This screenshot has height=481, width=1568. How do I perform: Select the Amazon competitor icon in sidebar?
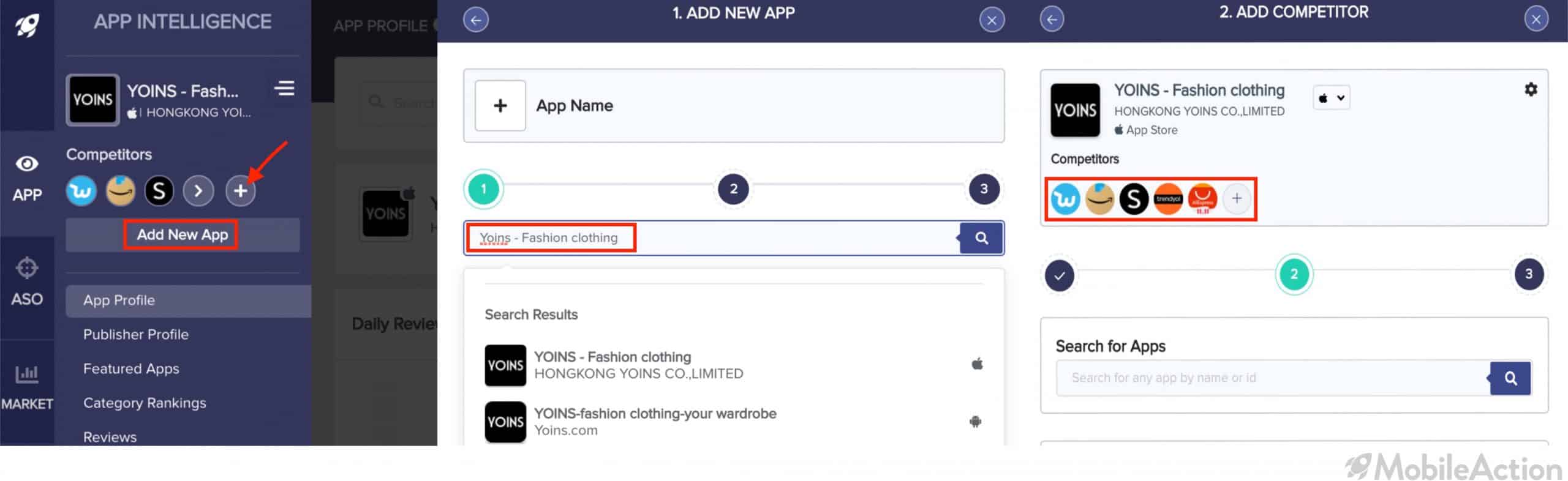pos(120,191)
